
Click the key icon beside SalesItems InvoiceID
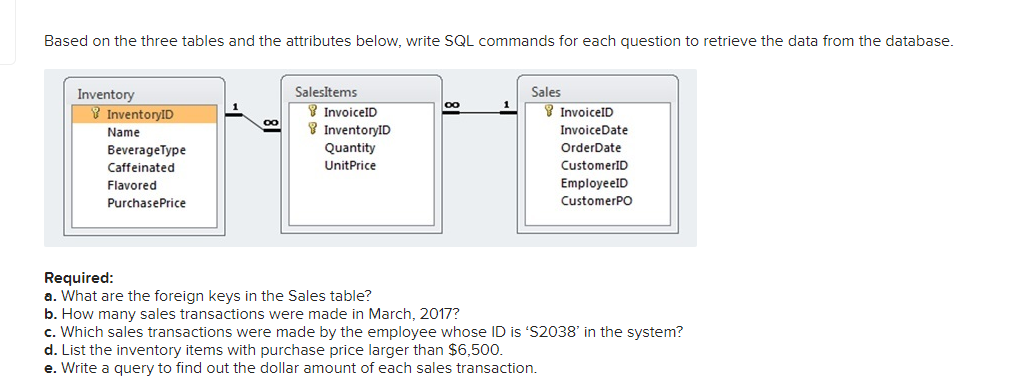[313, 112]
